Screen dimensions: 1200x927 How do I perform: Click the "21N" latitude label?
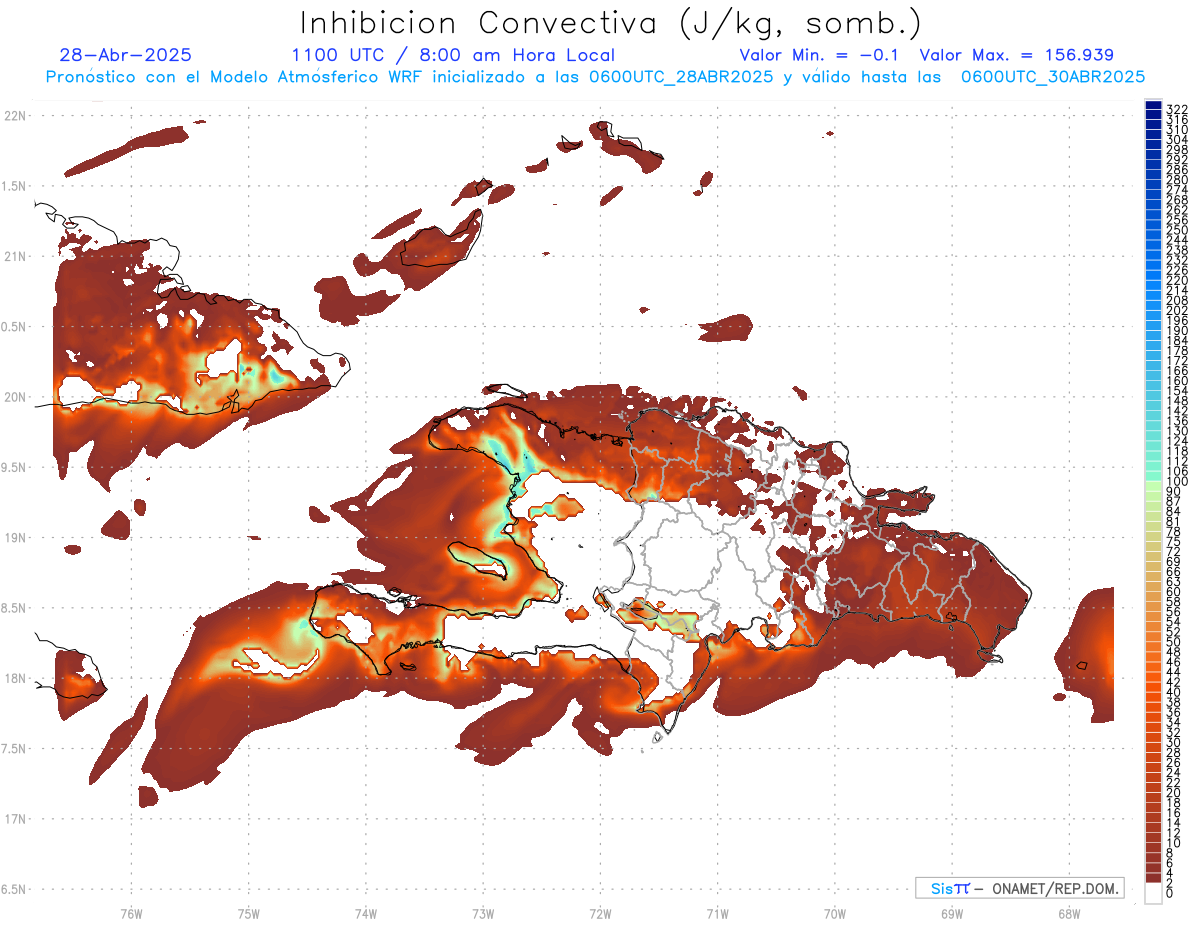(15, 256)
